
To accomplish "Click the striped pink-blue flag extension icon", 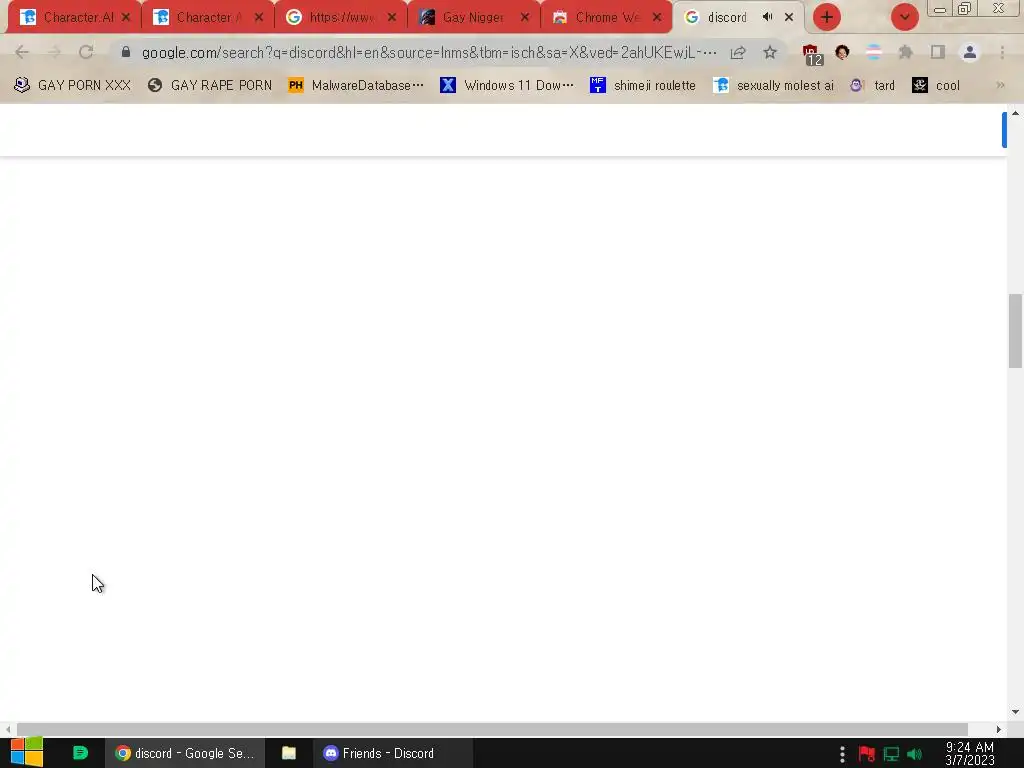I will 873,52.
